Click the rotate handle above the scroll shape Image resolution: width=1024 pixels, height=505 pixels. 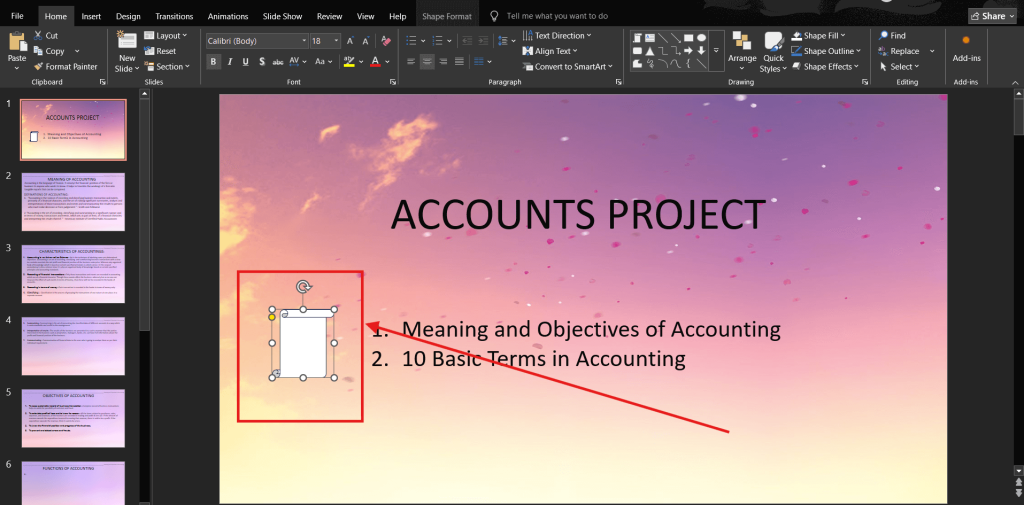click(x=303, y=286)
